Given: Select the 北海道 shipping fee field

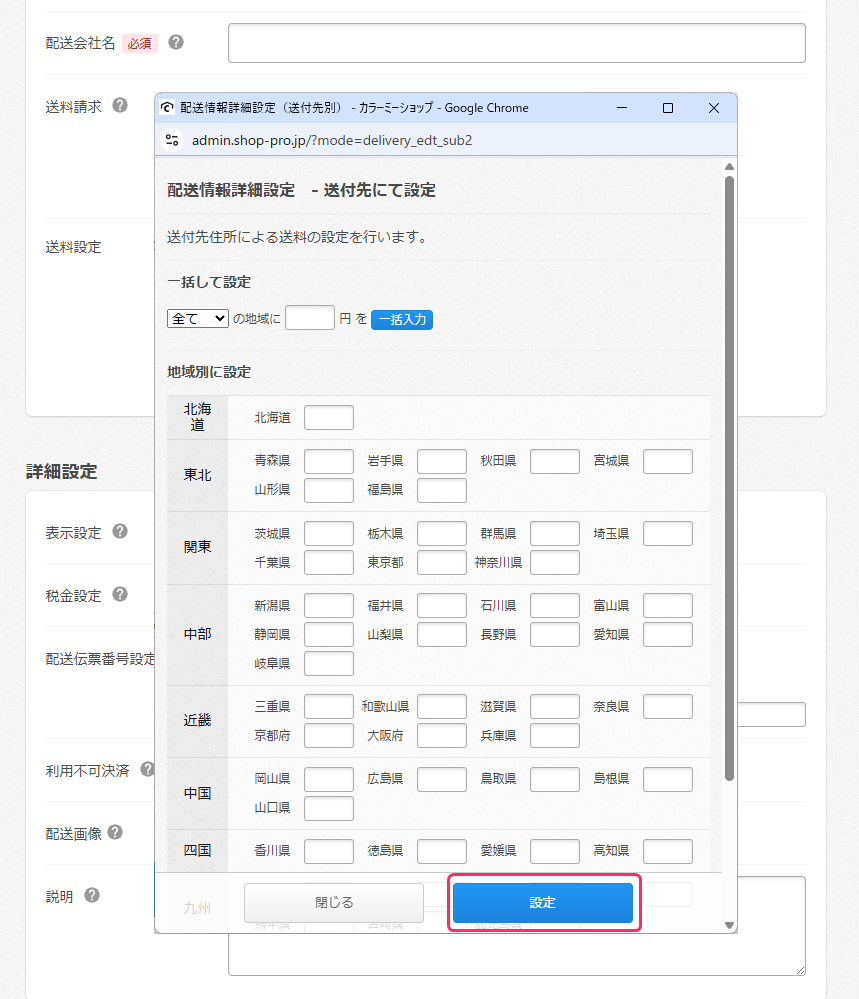Looking at the screenshot, I should 329,418.
